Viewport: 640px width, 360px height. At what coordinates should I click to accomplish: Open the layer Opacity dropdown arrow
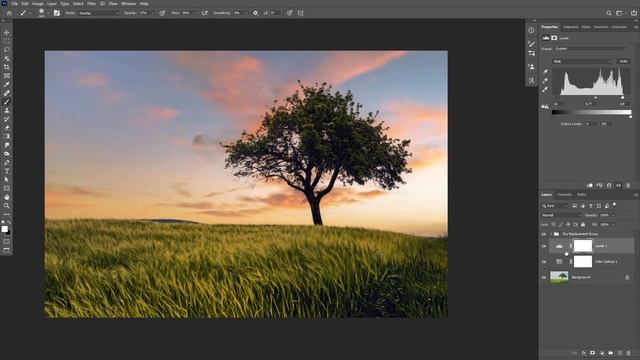(x=613, y=215)
